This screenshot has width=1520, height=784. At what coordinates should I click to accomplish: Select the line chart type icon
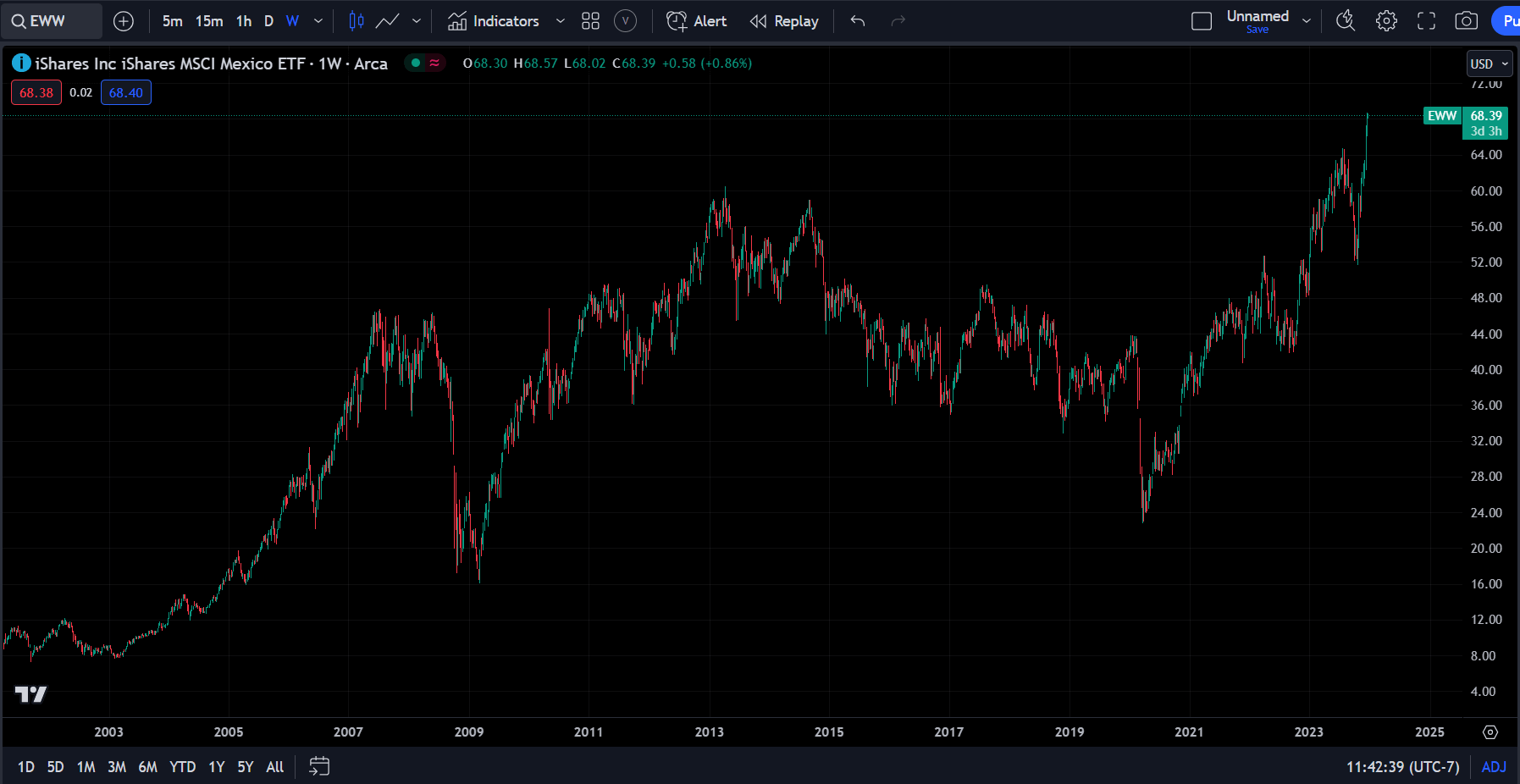point(387,21)
